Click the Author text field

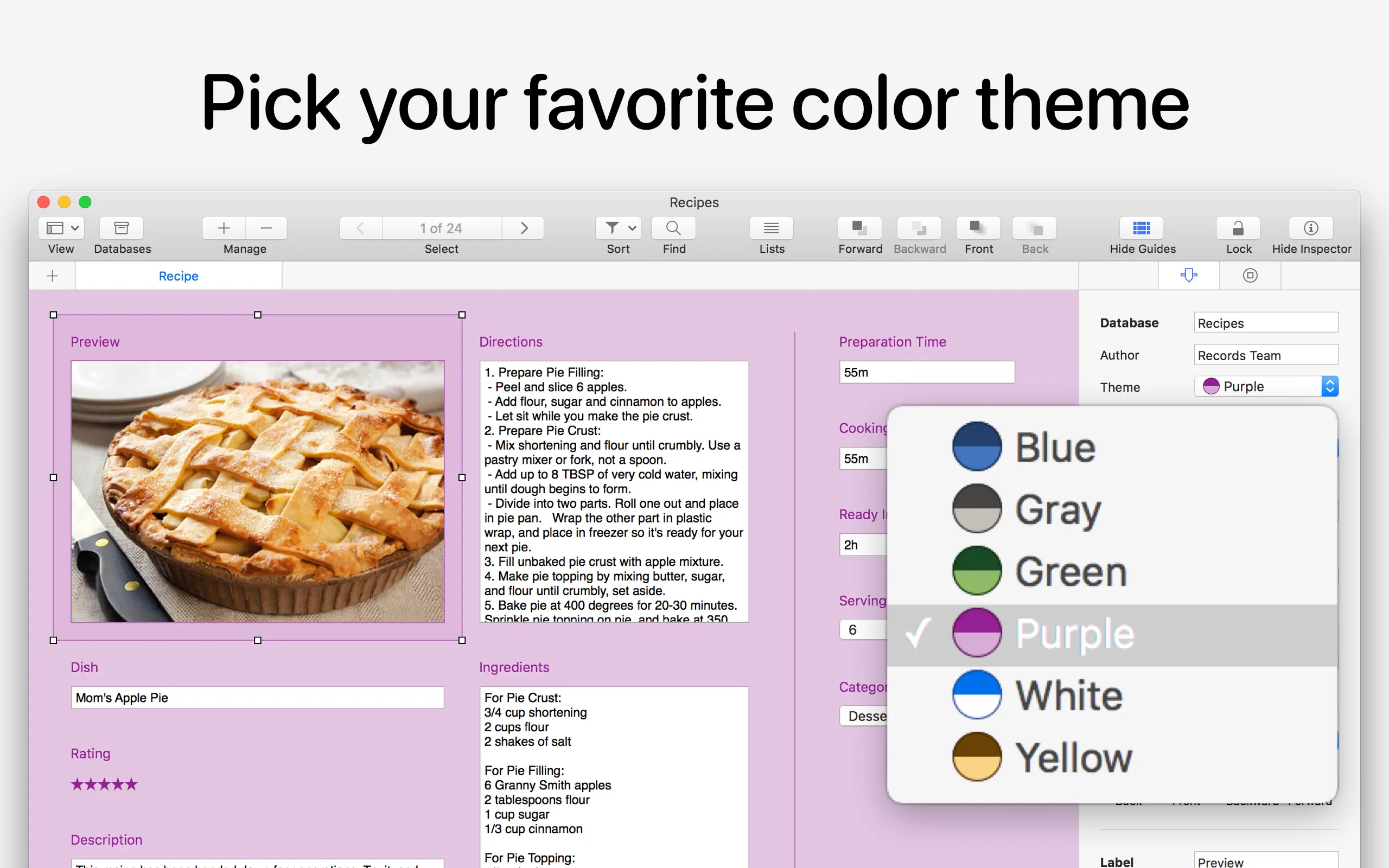pyautogui.click(x=1266, y=355)
